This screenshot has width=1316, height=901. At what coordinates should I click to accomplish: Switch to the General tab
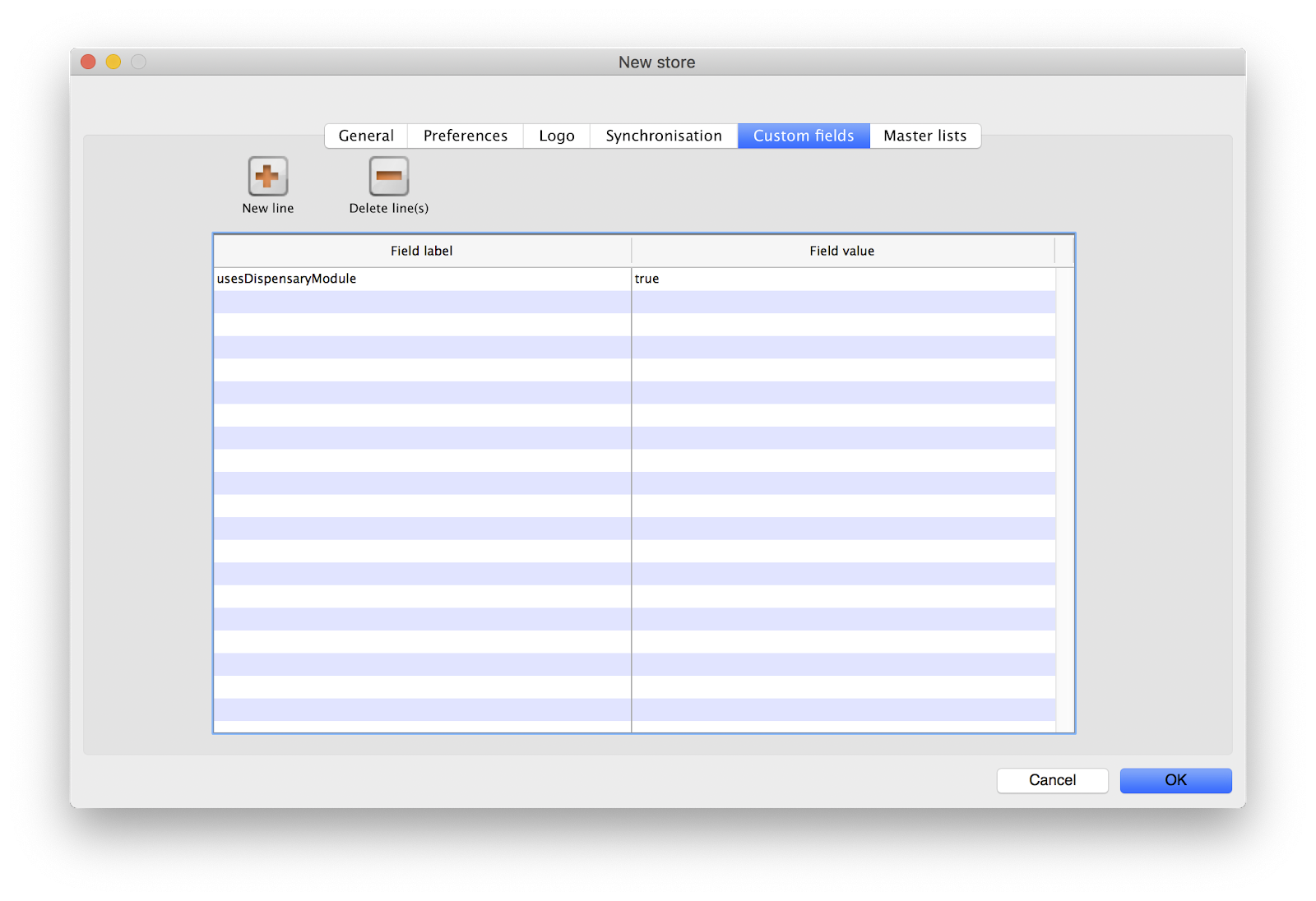[366, 136]
